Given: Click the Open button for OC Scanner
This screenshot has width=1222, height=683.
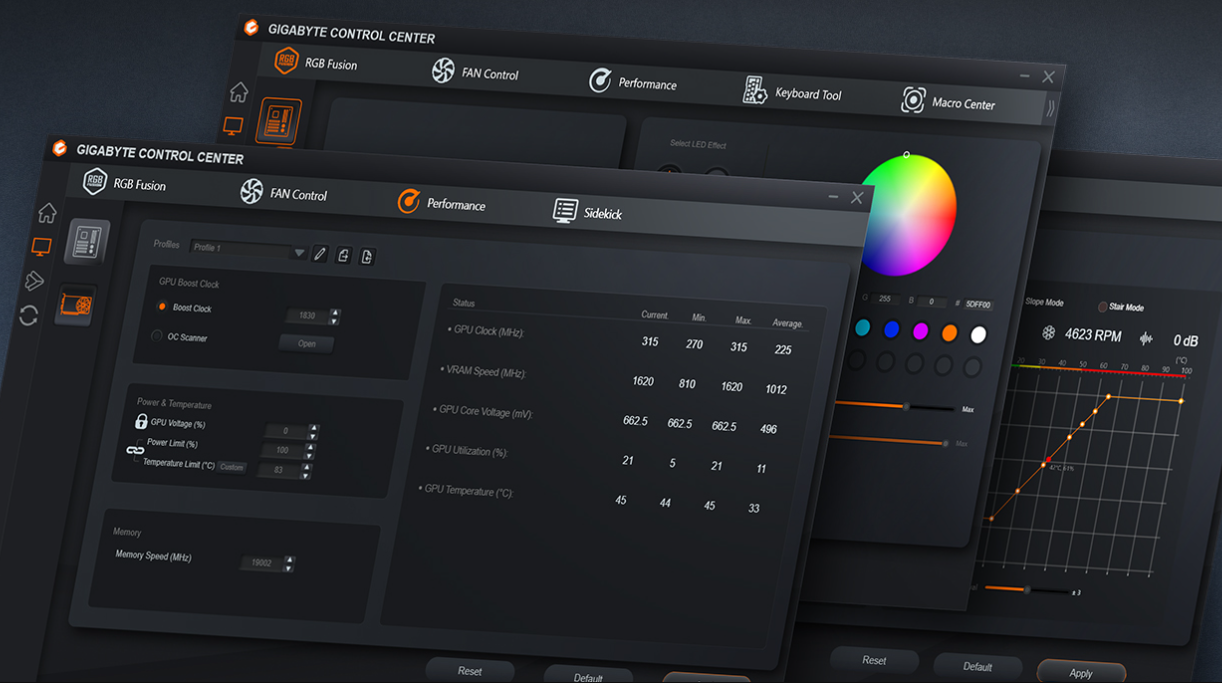Looking at the screenshot, I should pyautogui.click(x=306, y=344).
